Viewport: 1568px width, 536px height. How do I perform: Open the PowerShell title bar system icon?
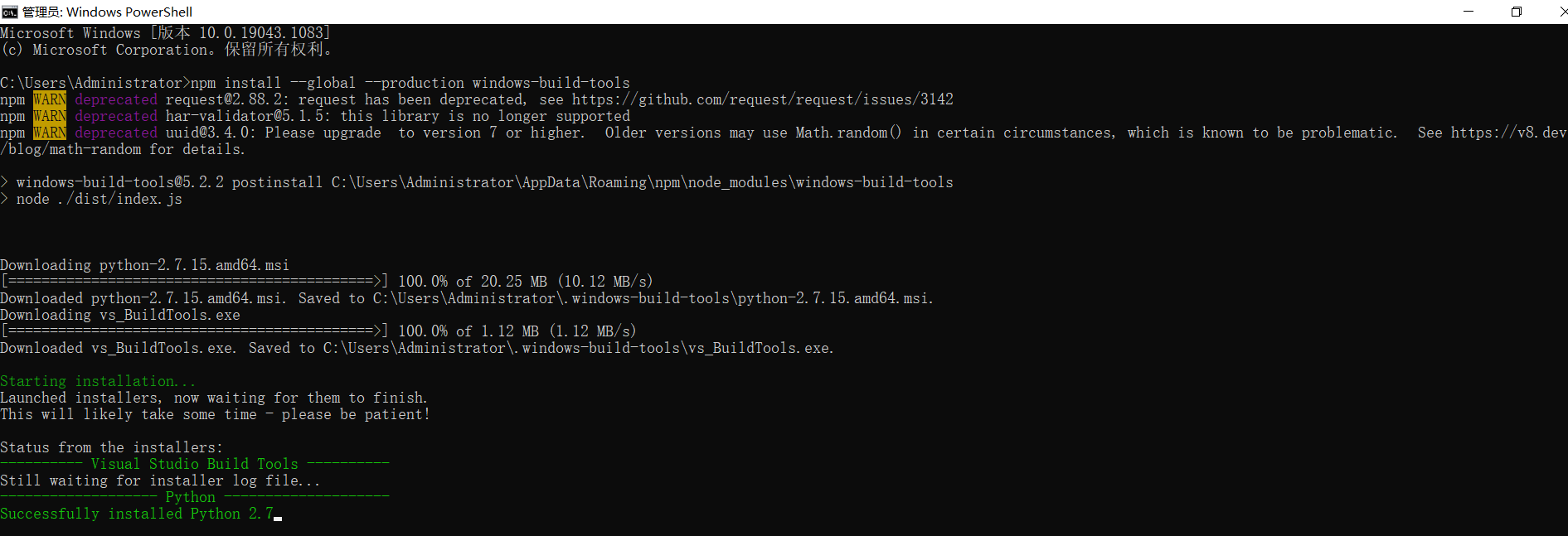(x=10, y=12)
